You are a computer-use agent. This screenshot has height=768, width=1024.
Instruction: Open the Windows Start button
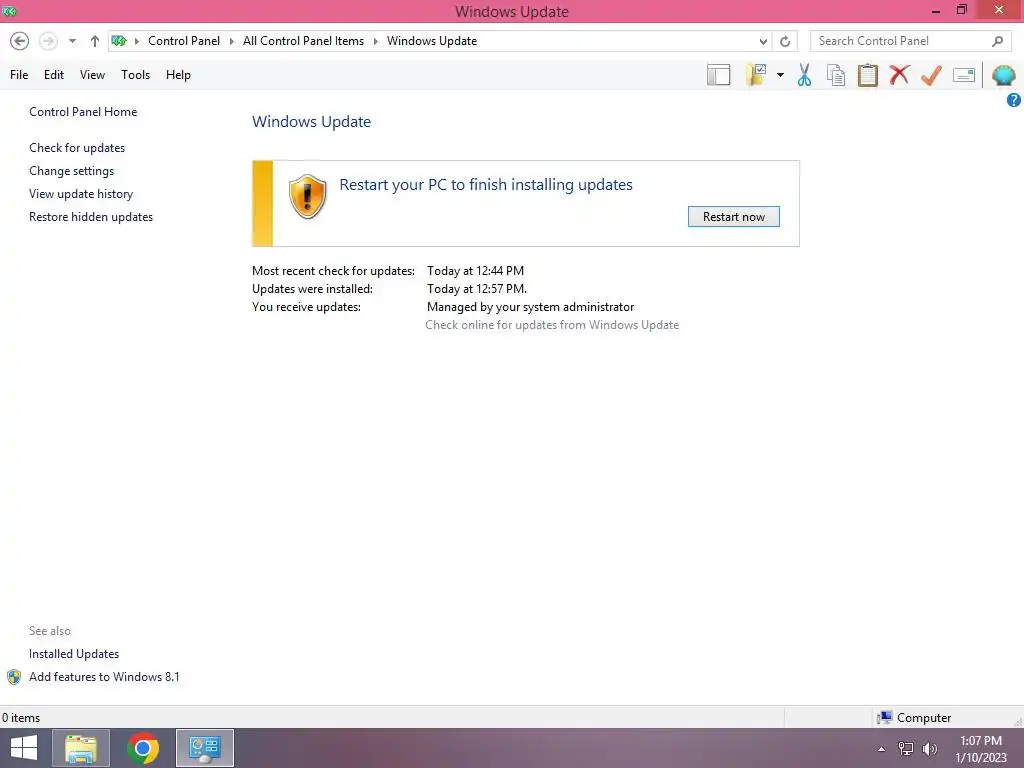24,748
